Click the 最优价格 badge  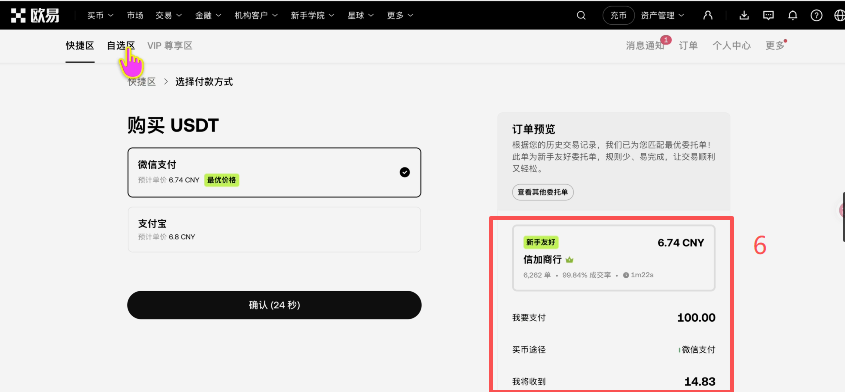(221, 180)
